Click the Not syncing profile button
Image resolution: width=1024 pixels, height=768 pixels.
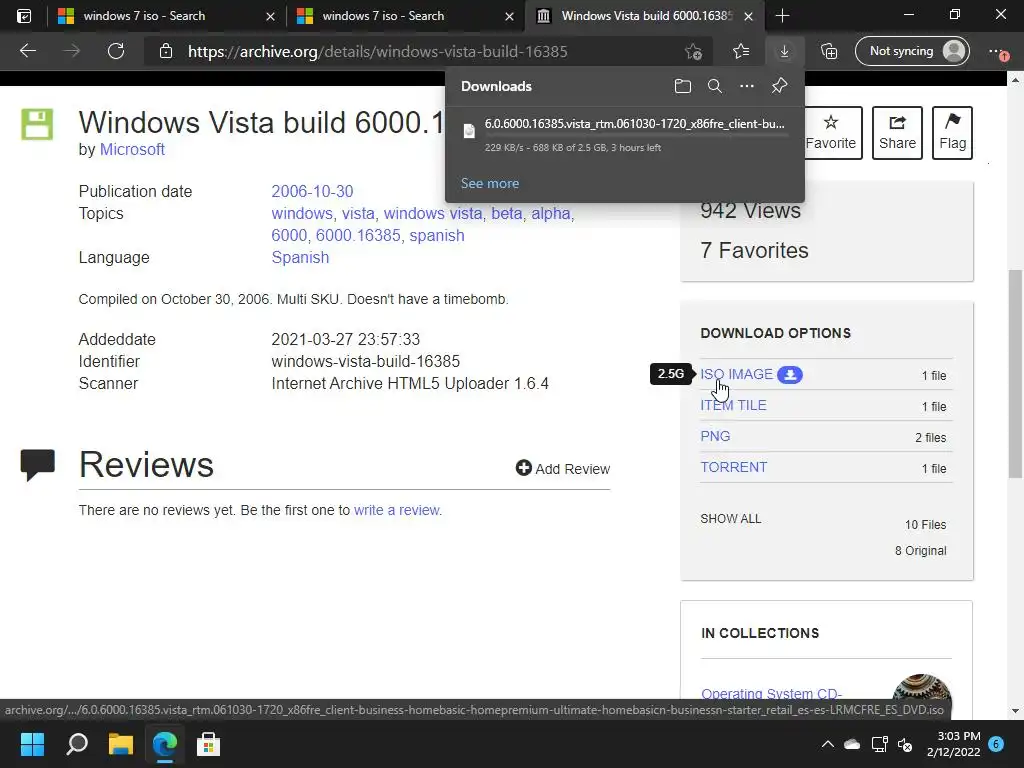coord(912,51)
